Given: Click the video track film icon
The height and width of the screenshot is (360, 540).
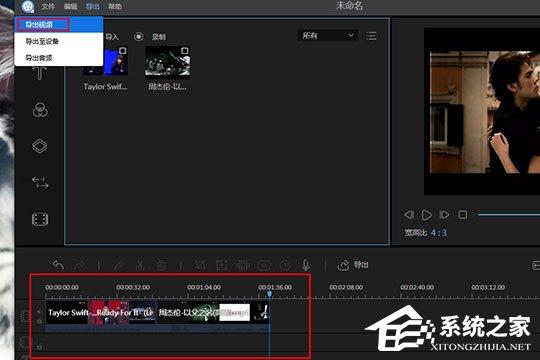Looking at the screenshot, I should [x=25, y=316].
